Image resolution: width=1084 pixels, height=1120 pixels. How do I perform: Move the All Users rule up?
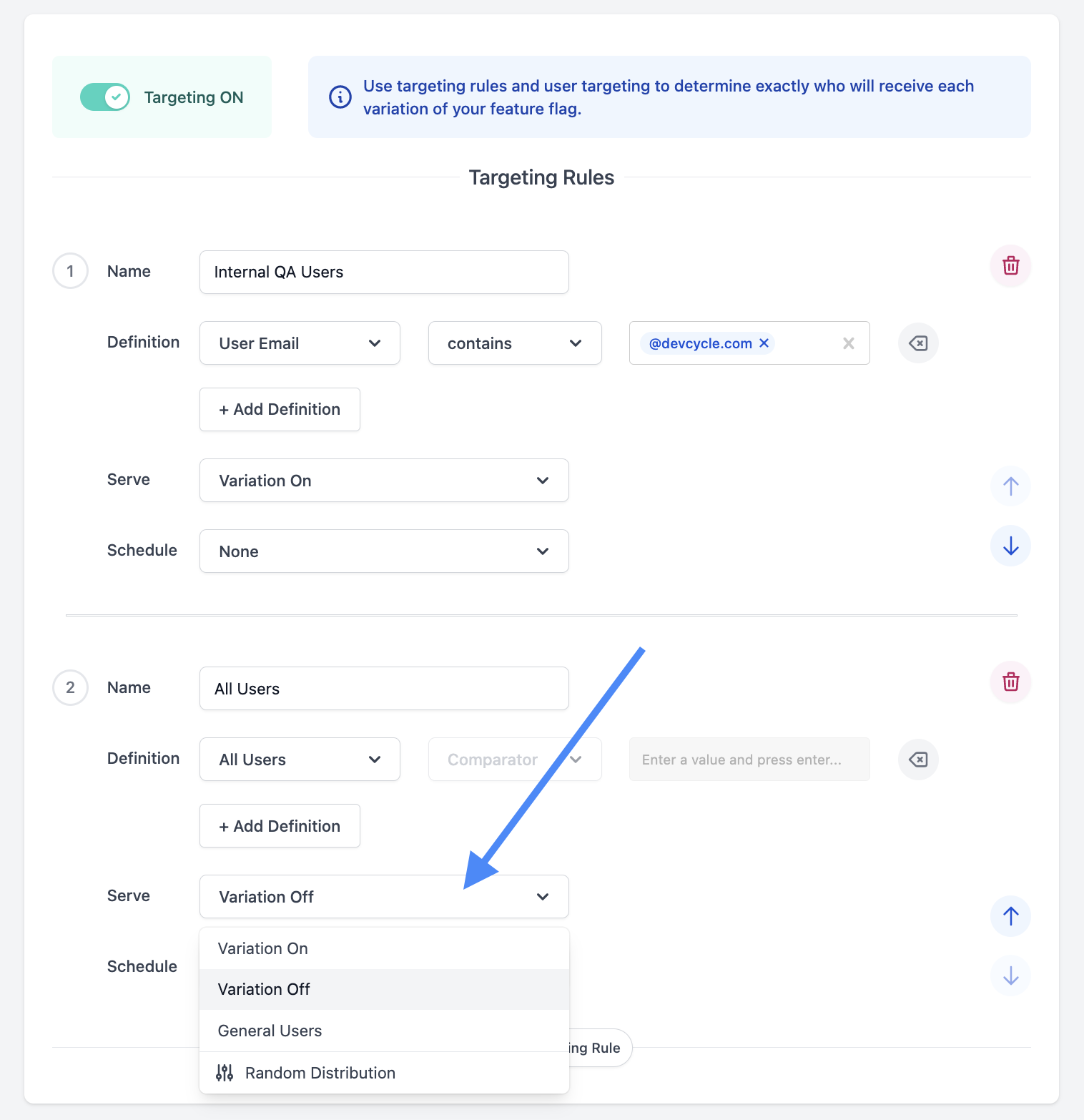(1010, 915)
